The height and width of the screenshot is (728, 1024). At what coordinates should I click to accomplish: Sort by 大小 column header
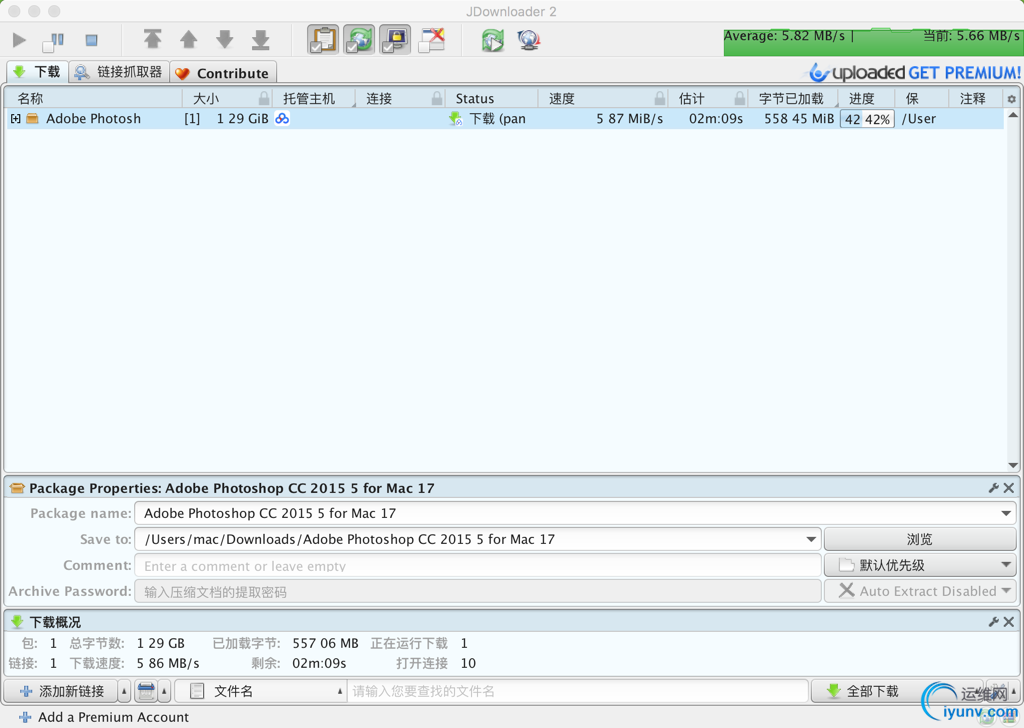coord(227,99)
